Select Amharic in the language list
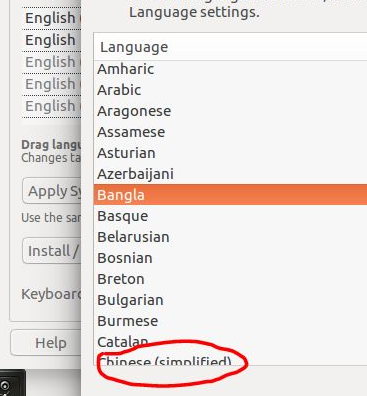Screen dimensions: 367x396 [230, 69]
